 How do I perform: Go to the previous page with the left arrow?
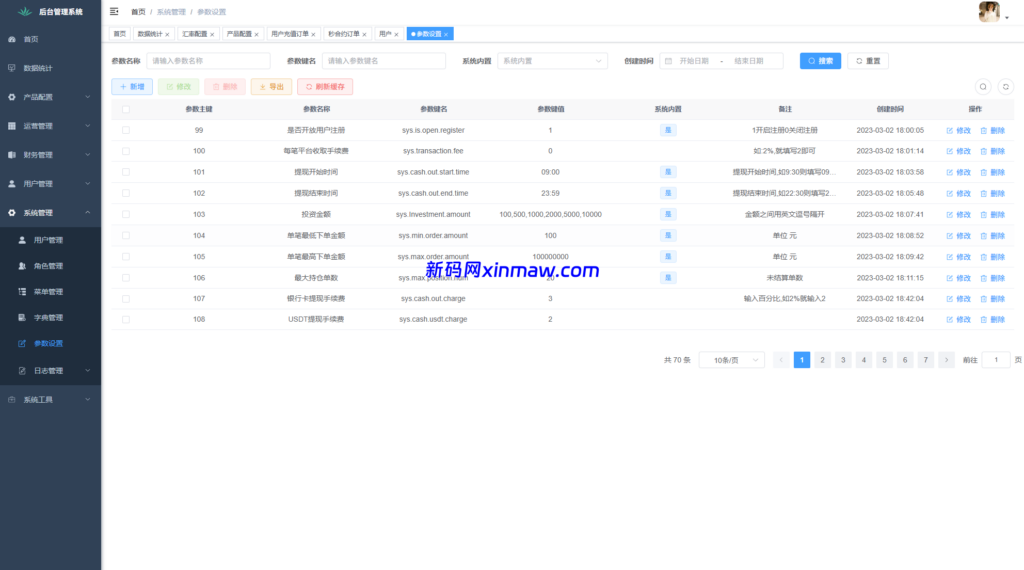pyautogui.click(x=781, y=360)
